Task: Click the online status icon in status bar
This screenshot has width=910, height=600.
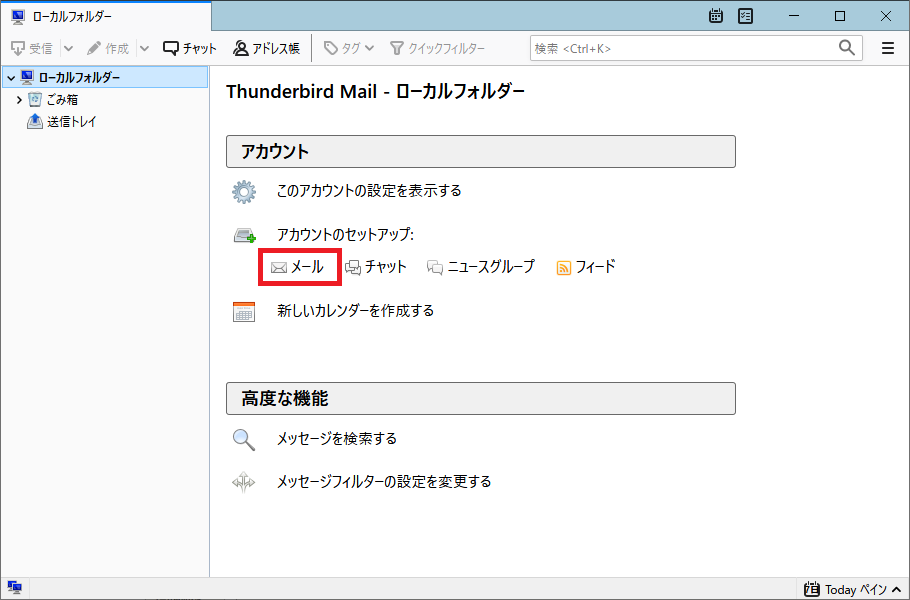Action: tap(15, 588)
